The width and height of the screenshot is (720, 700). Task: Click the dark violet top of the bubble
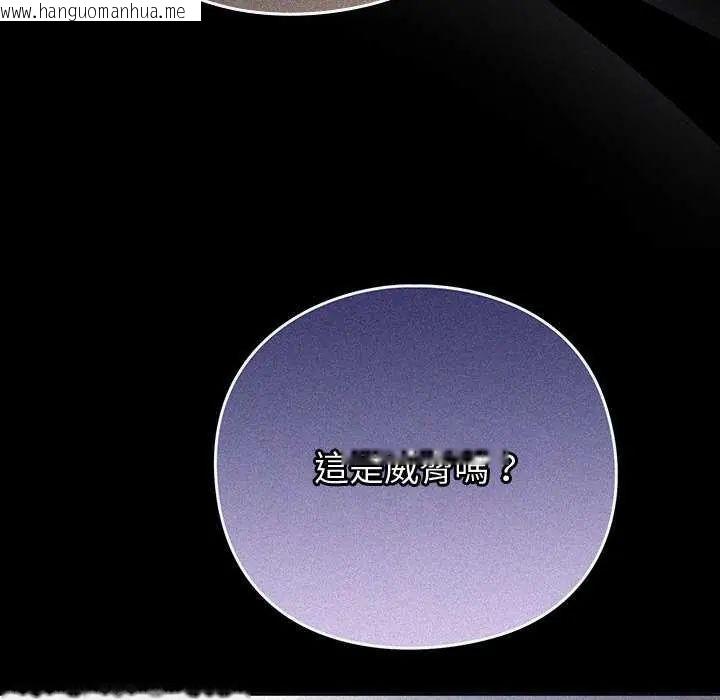[416, 331]
